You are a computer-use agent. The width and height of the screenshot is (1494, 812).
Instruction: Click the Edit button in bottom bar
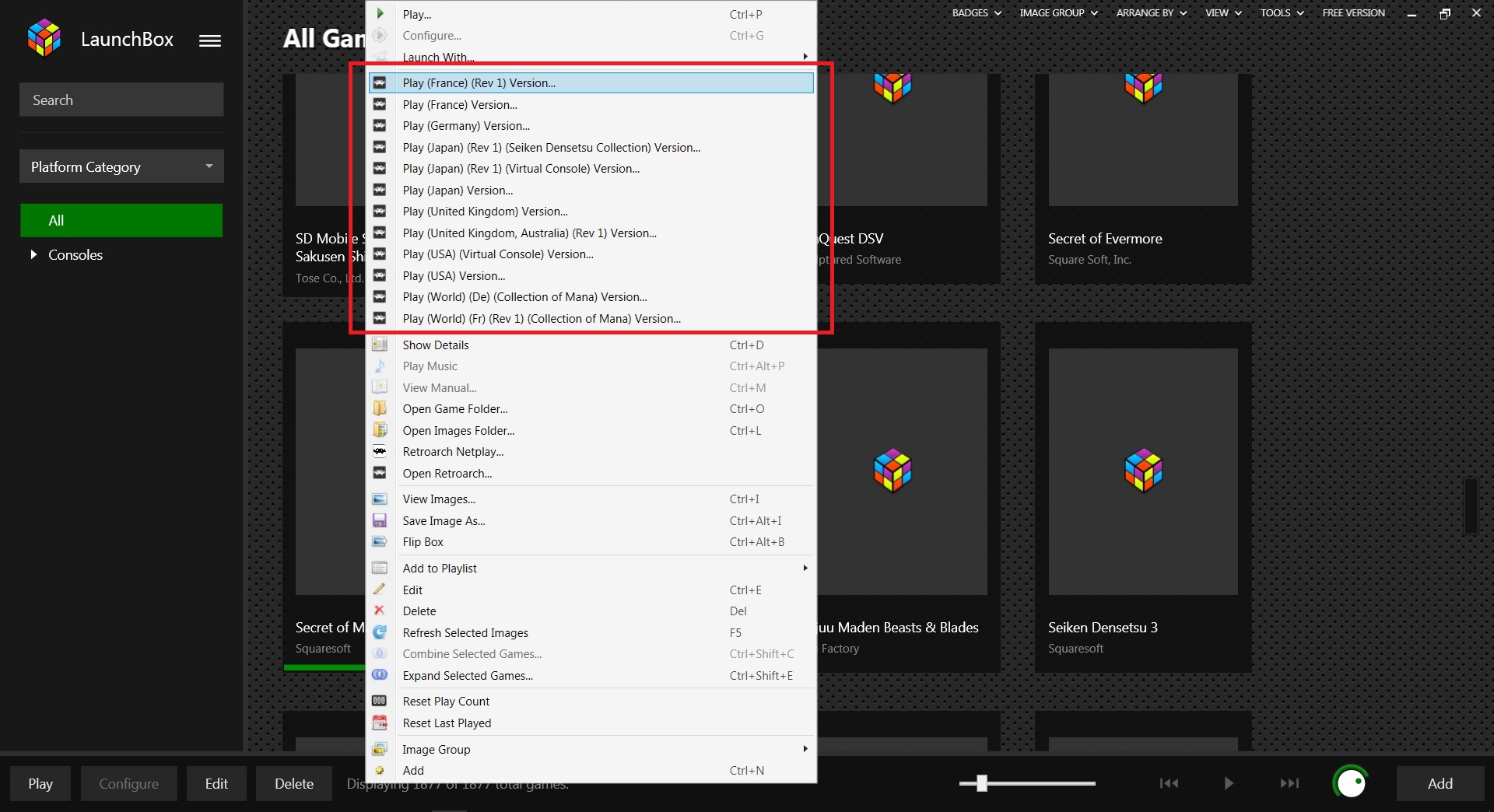click(216, 783)
